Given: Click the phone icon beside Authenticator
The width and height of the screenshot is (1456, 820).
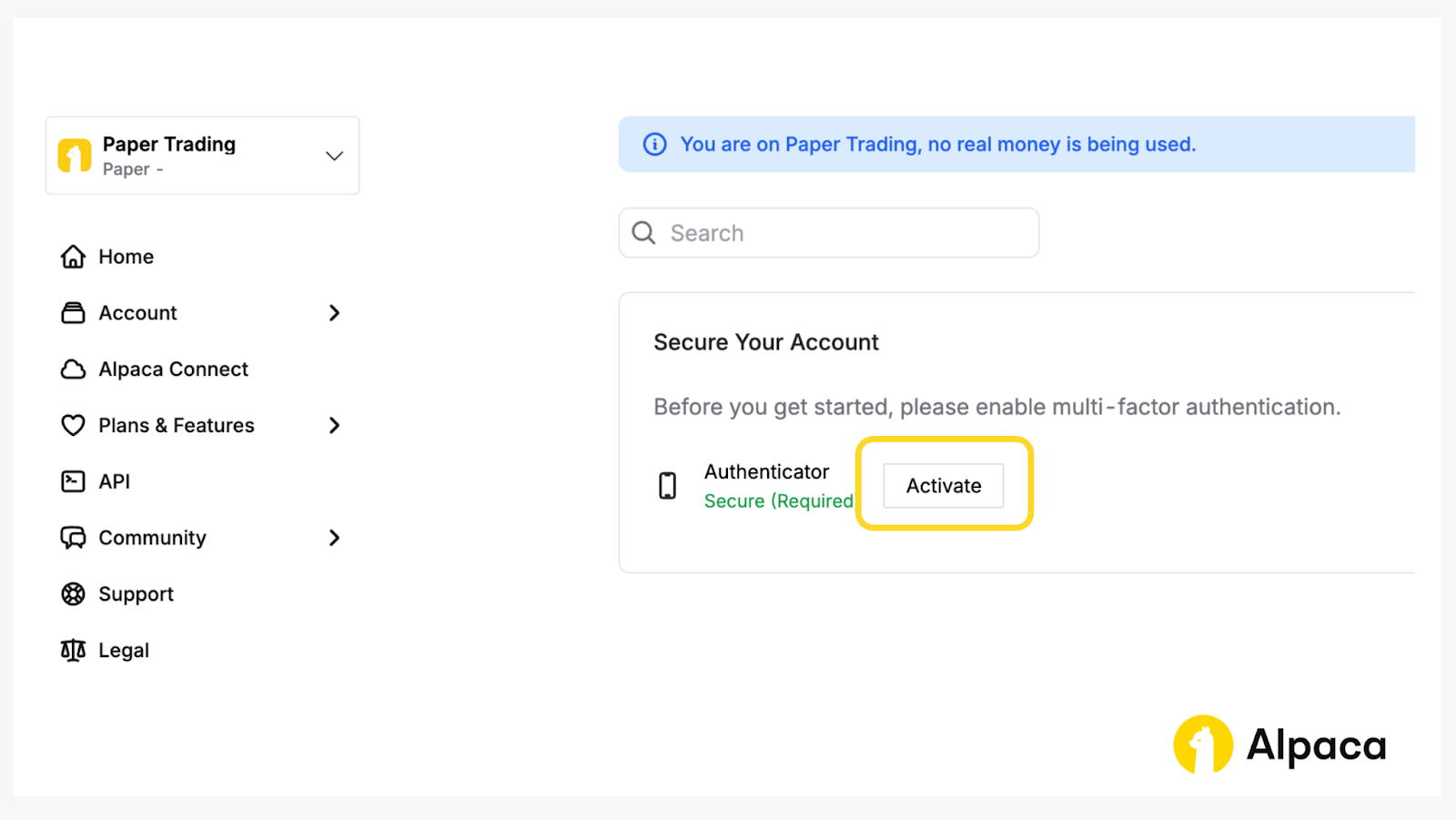Looking at the screenshot, I should click(668, 486).
